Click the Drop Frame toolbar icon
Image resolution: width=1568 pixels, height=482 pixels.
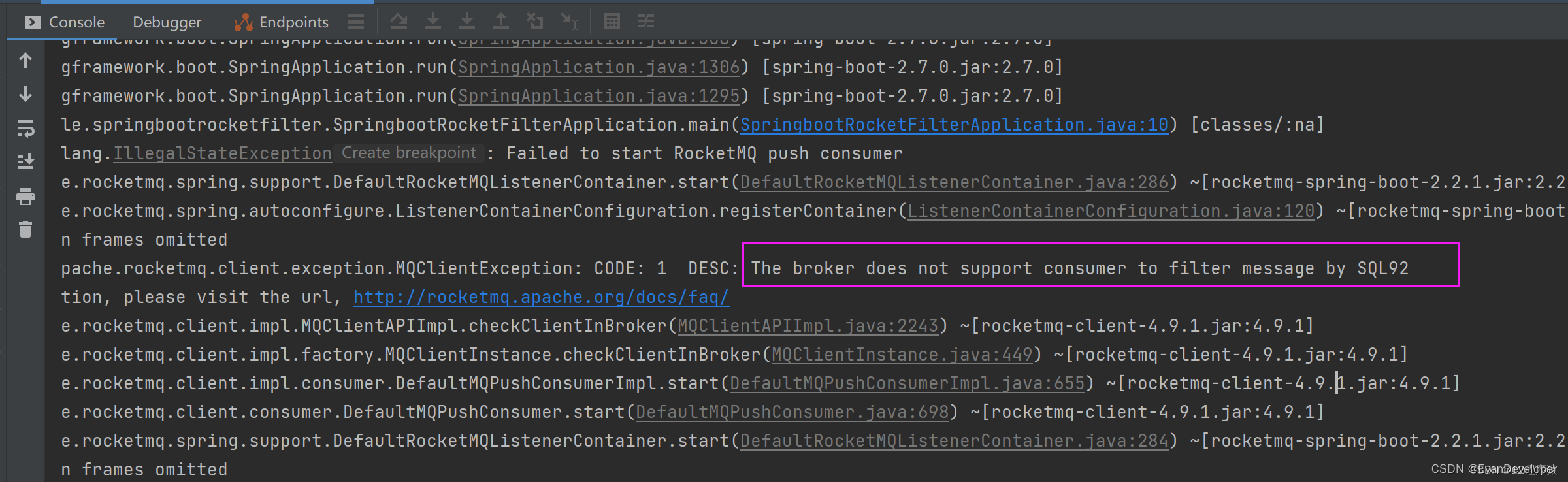pos(535,22)
